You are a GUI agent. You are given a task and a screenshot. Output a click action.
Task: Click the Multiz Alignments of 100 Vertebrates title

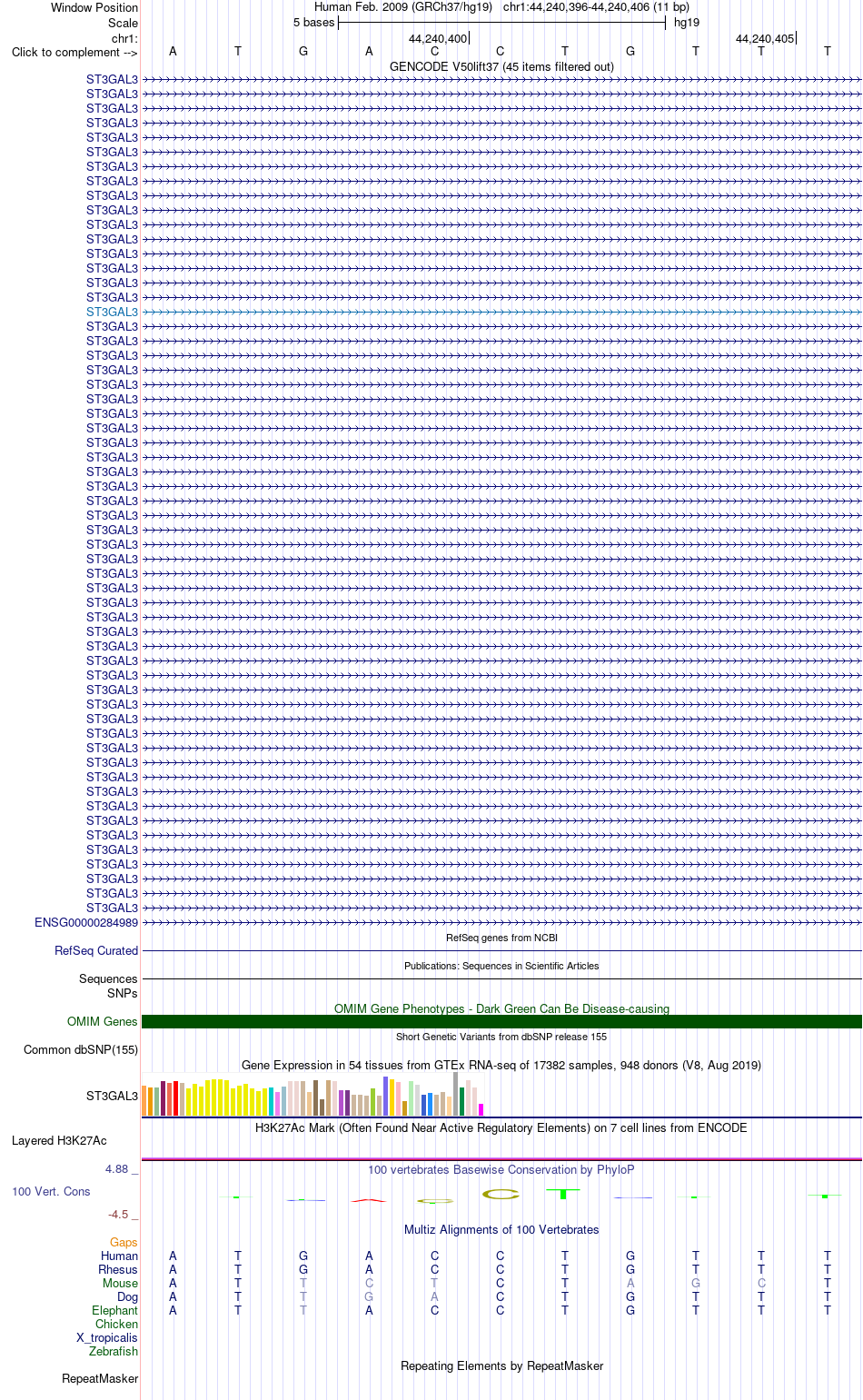click(501, 1229)
